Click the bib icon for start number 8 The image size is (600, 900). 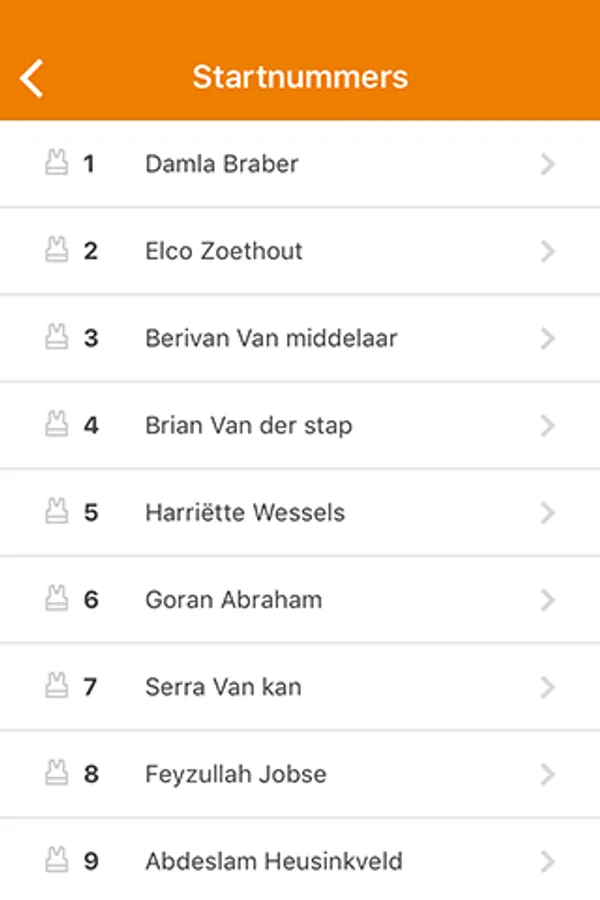click(x=57, y=773)
